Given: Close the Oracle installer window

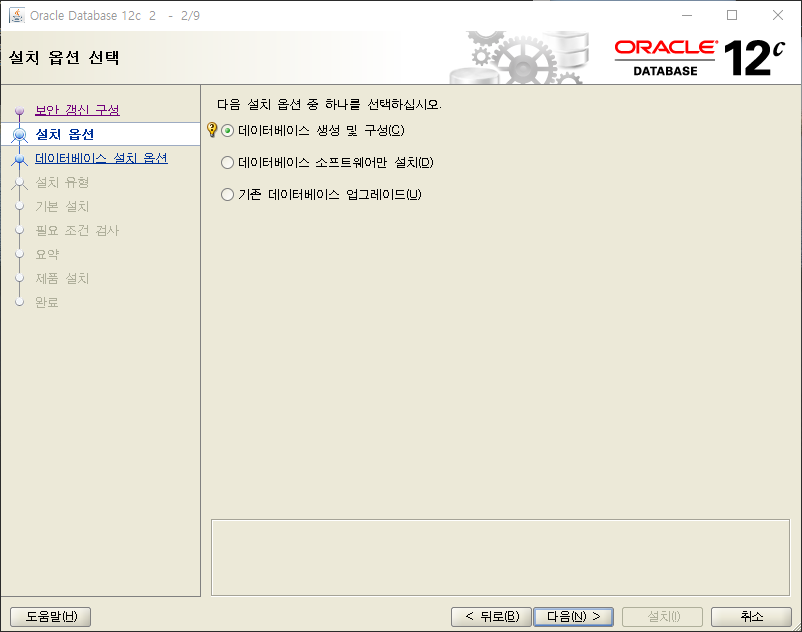Looking at the screenshot, I should tap(777, 15).
